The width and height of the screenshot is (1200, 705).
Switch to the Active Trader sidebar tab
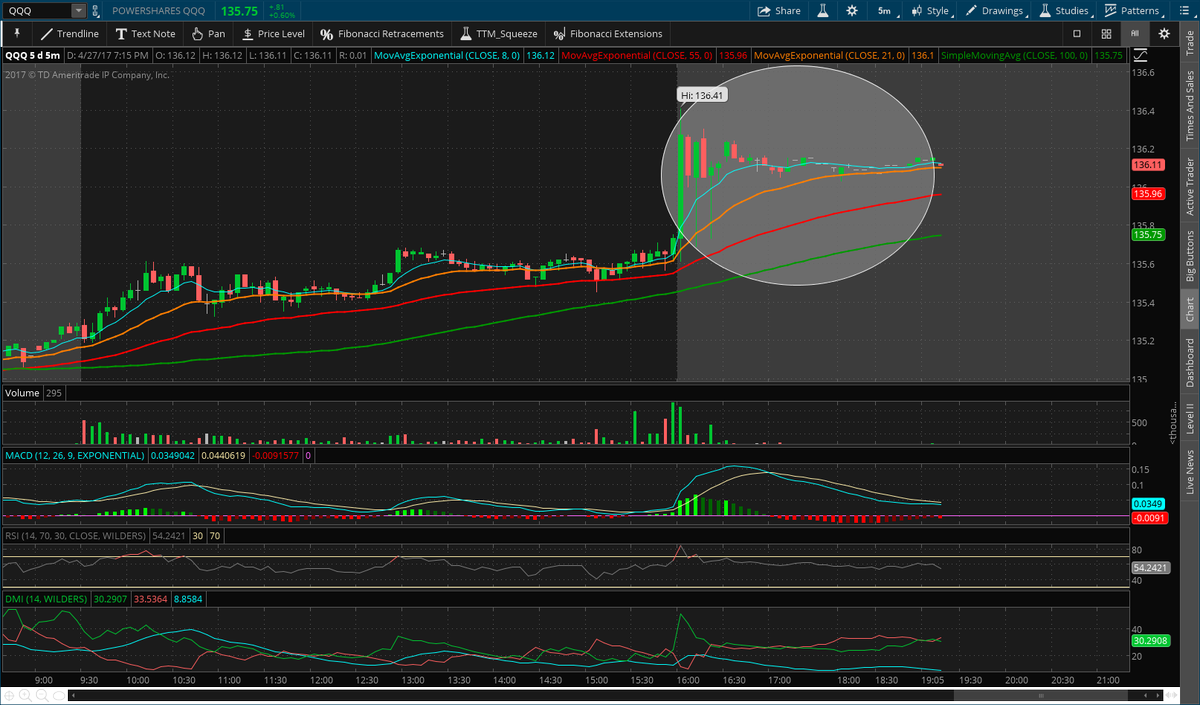point(1190,184)
